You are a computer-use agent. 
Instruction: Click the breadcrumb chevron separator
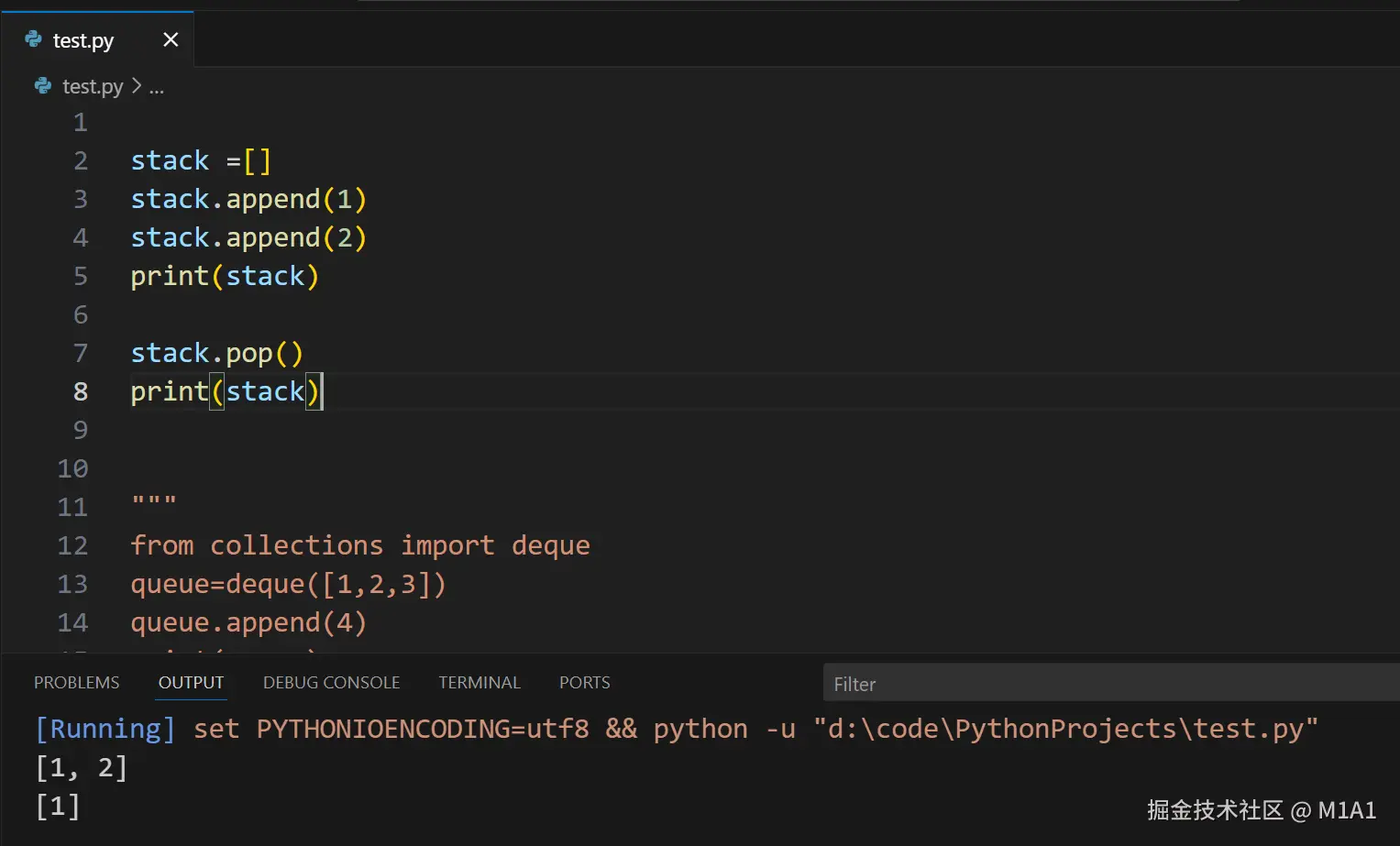tap(137, 86)
